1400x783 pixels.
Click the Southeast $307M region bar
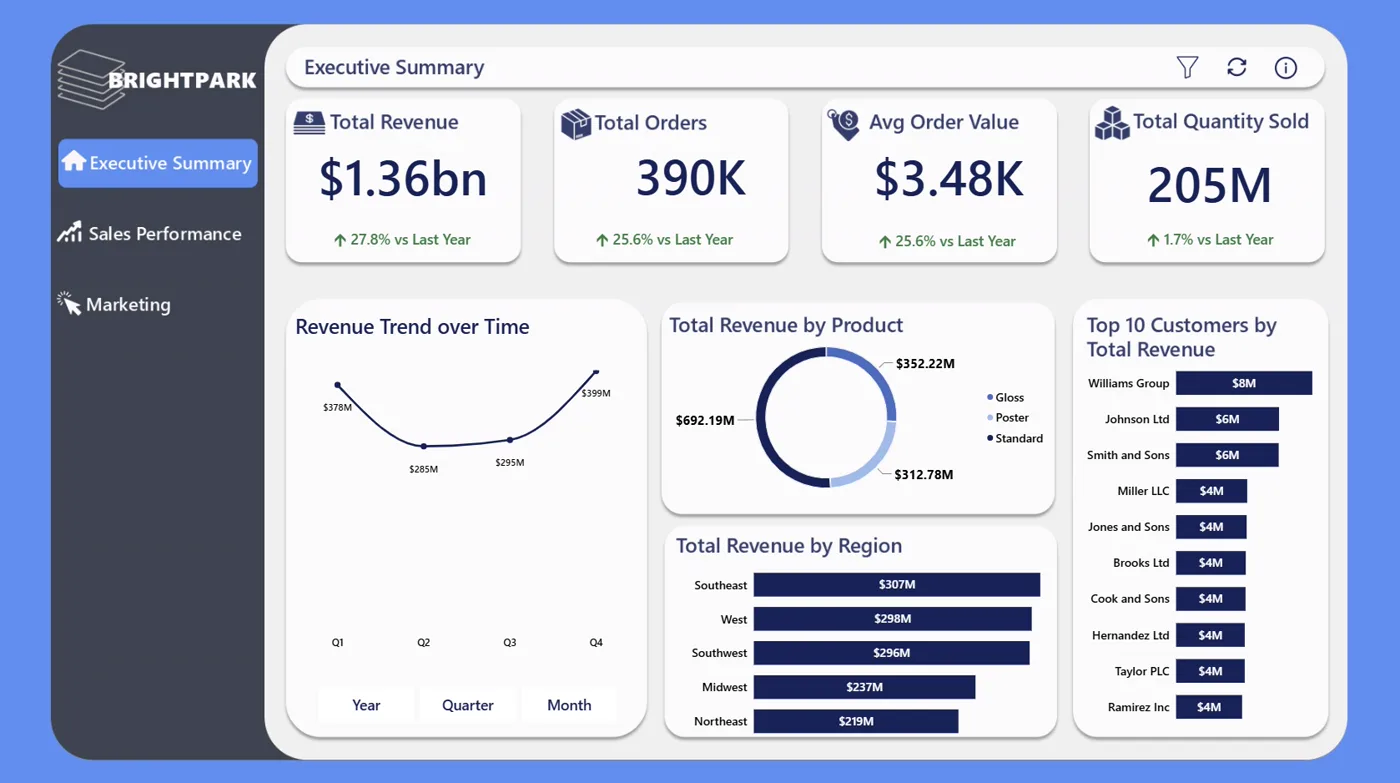(x=897, y=585)
